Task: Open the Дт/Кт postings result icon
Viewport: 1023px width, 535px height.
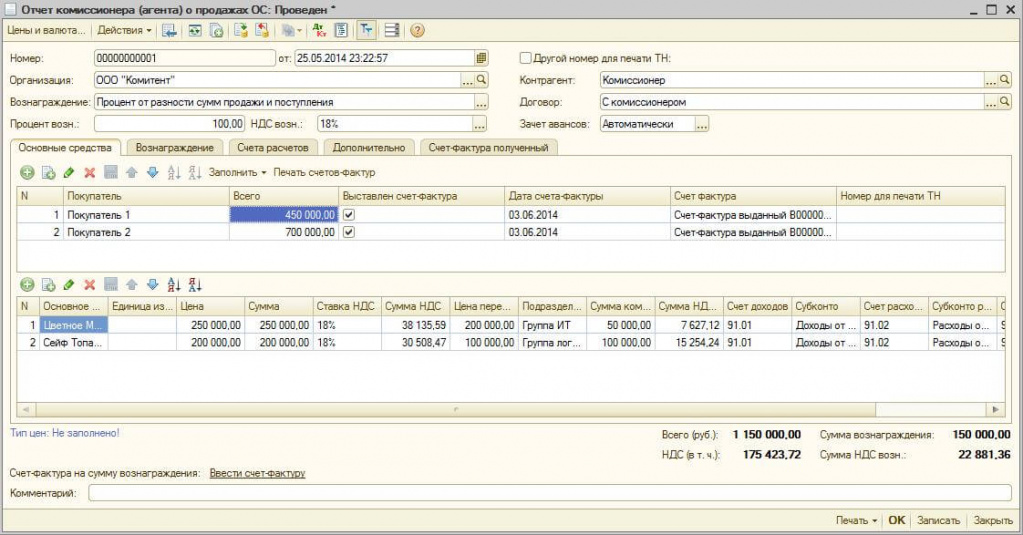Action: tap(319, 30)
